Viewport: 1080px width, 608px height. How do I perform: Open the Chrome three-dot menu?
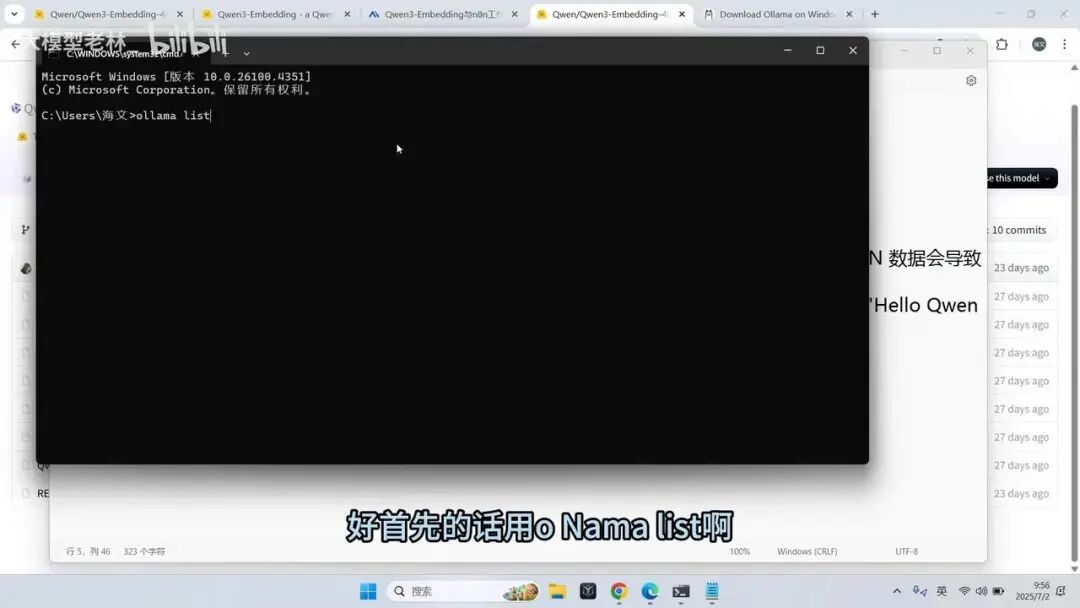click(1064, 44)
